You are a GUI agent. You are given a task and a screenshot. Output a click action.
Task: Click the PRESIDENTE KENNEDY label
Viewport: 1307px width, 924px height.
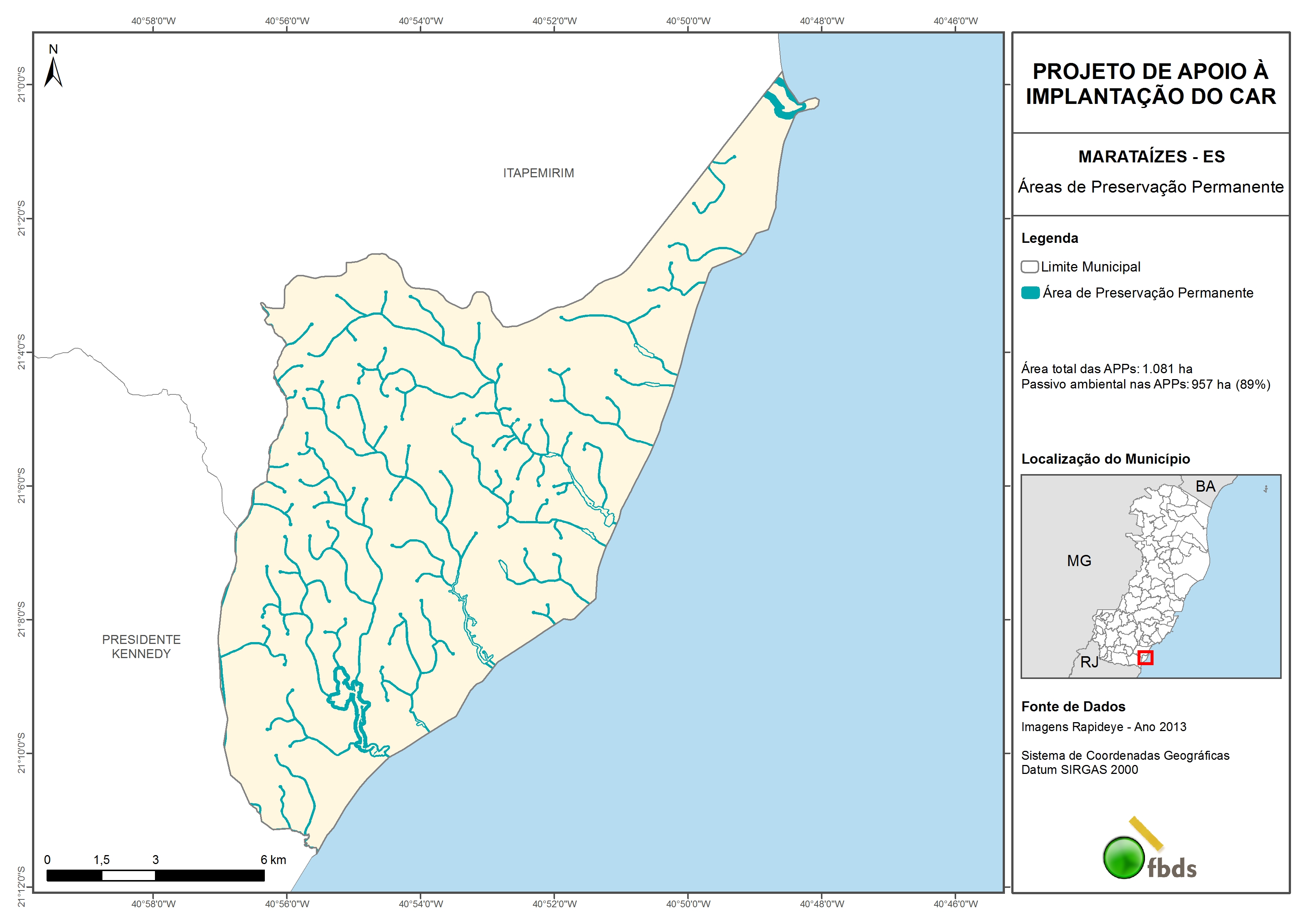click(x=141, y=647)
